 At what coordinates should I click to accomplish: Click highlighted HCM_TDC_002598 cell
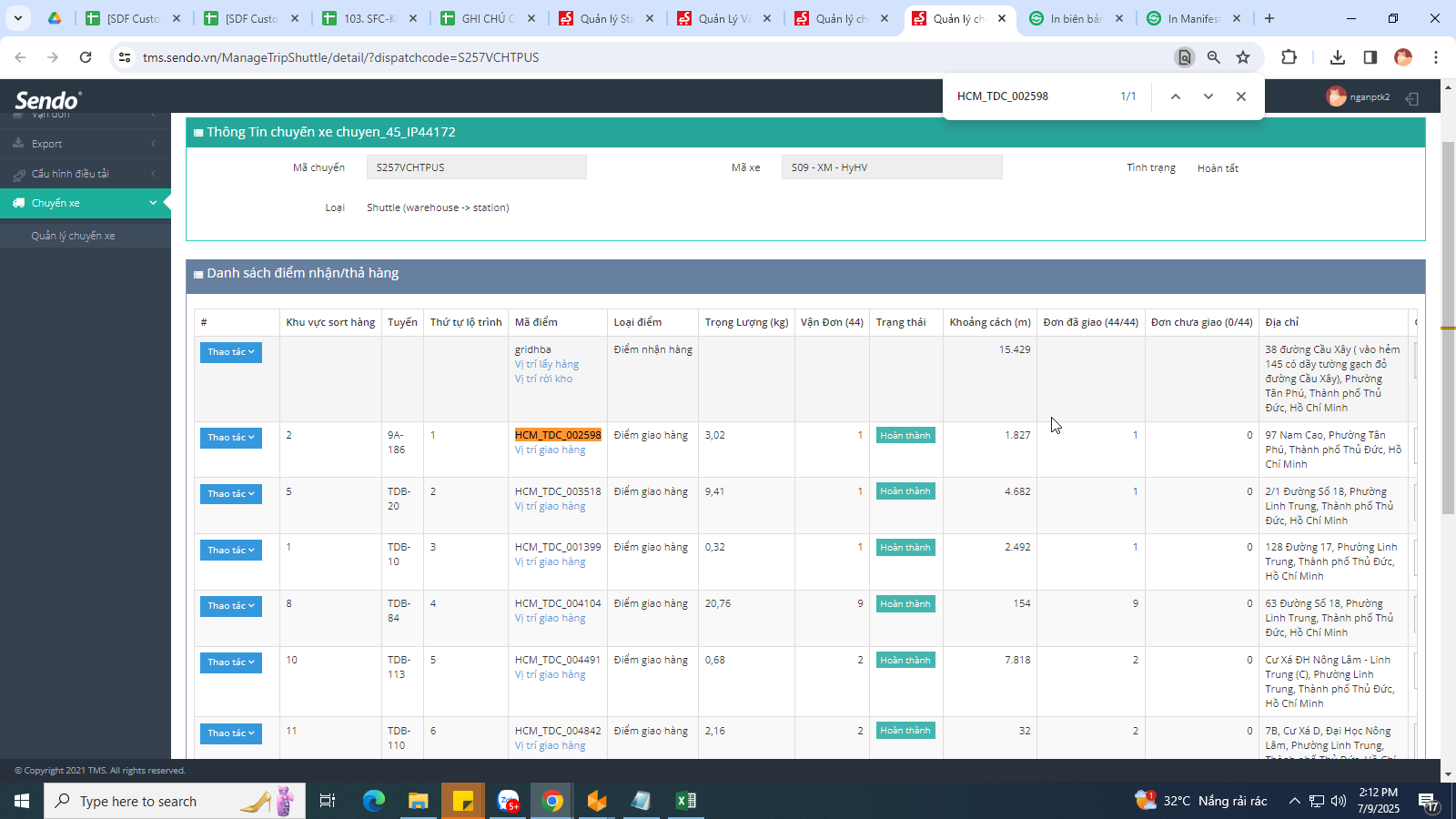(558, 435)
